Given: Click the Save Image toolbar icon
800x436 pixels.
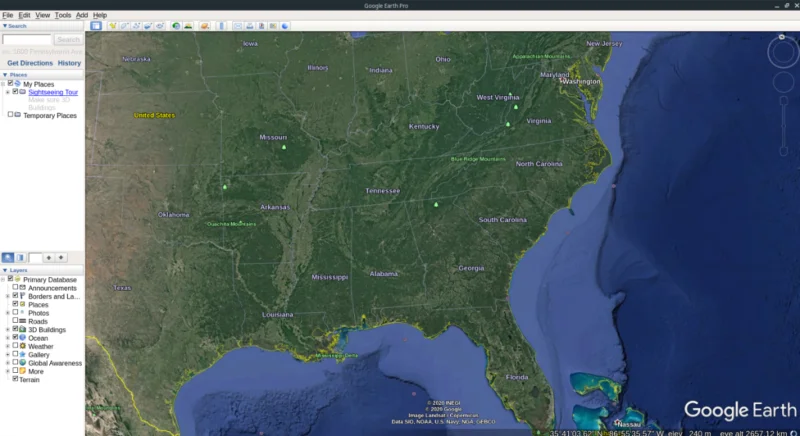Looking at the screenshot, I should (x=261, y=25).
